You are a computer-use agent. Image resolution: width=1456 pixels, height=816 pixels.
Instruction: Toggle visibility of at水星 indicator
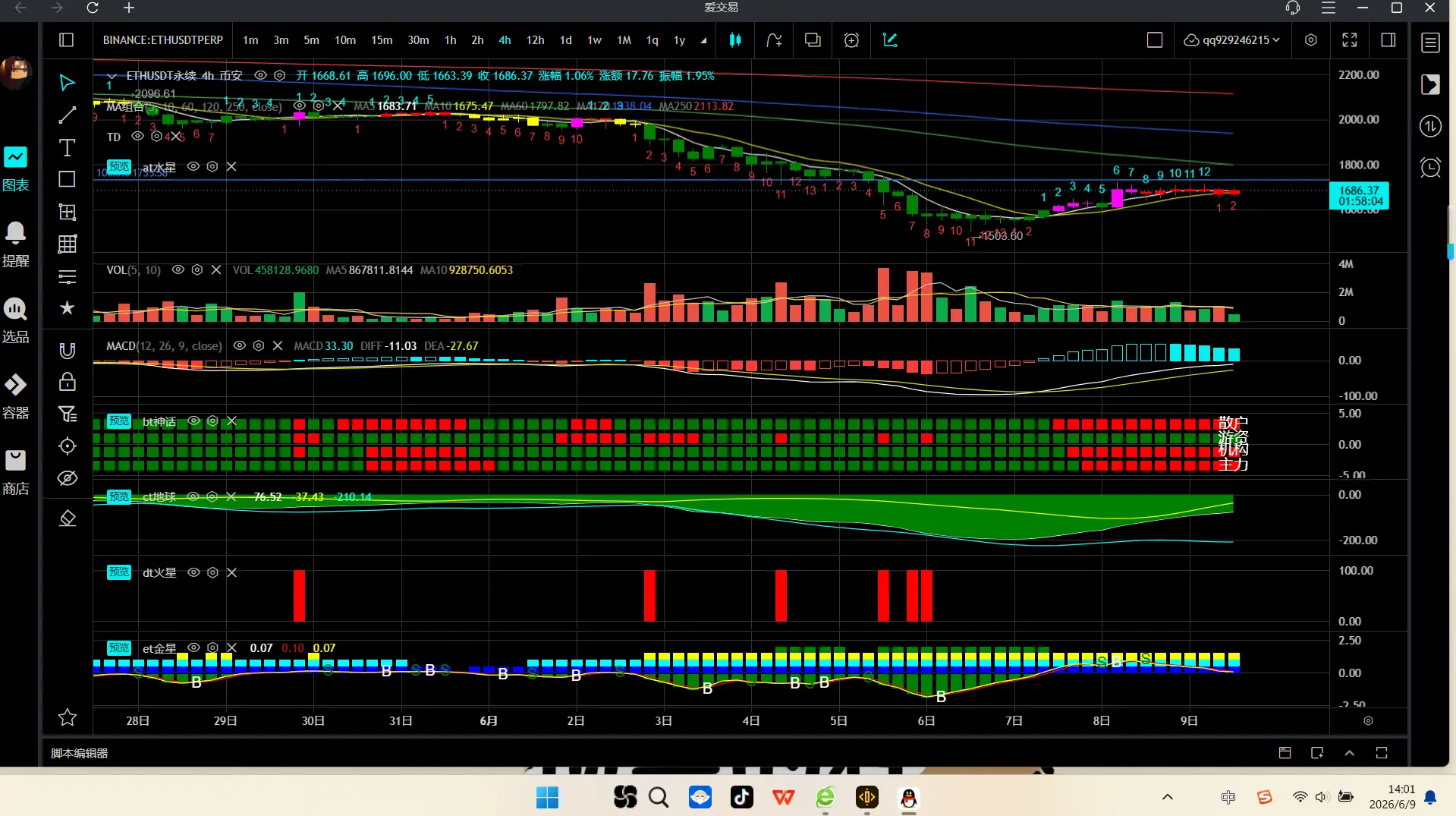(x=193, y=166)
